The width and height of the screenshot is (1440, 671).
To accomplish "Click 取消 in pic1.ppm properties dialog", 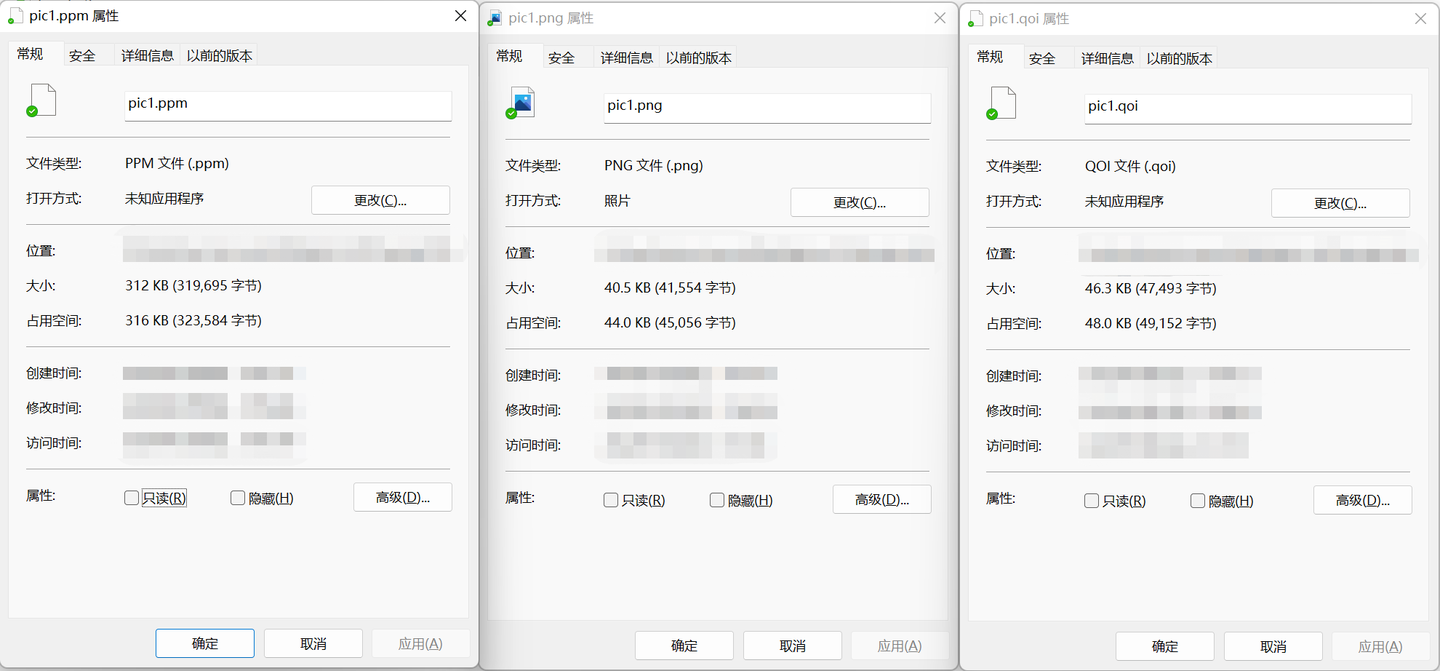I will point(313,644).
